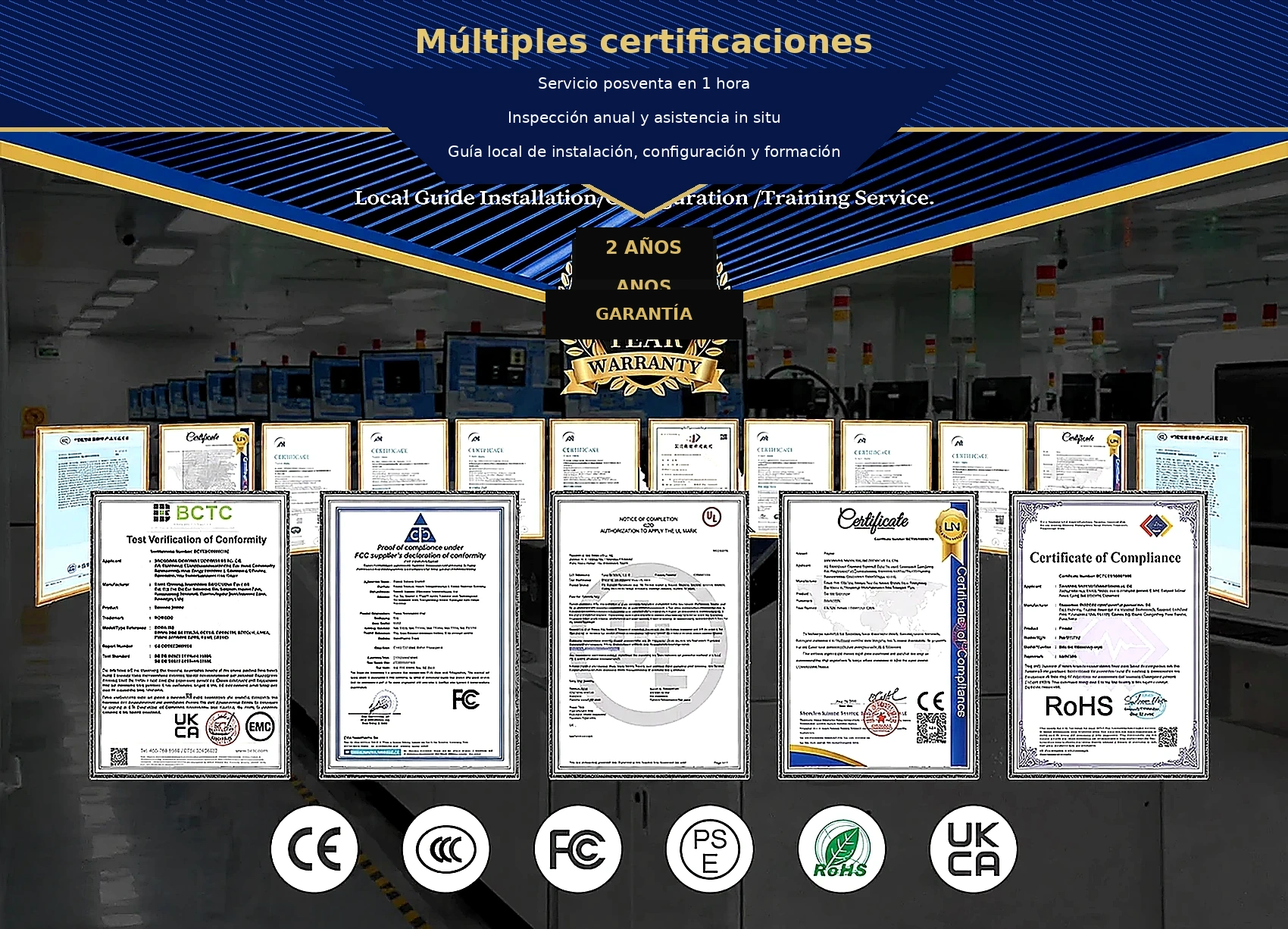Click the UKCA round mark icon
1288x929 pixels.
[974, 849]
